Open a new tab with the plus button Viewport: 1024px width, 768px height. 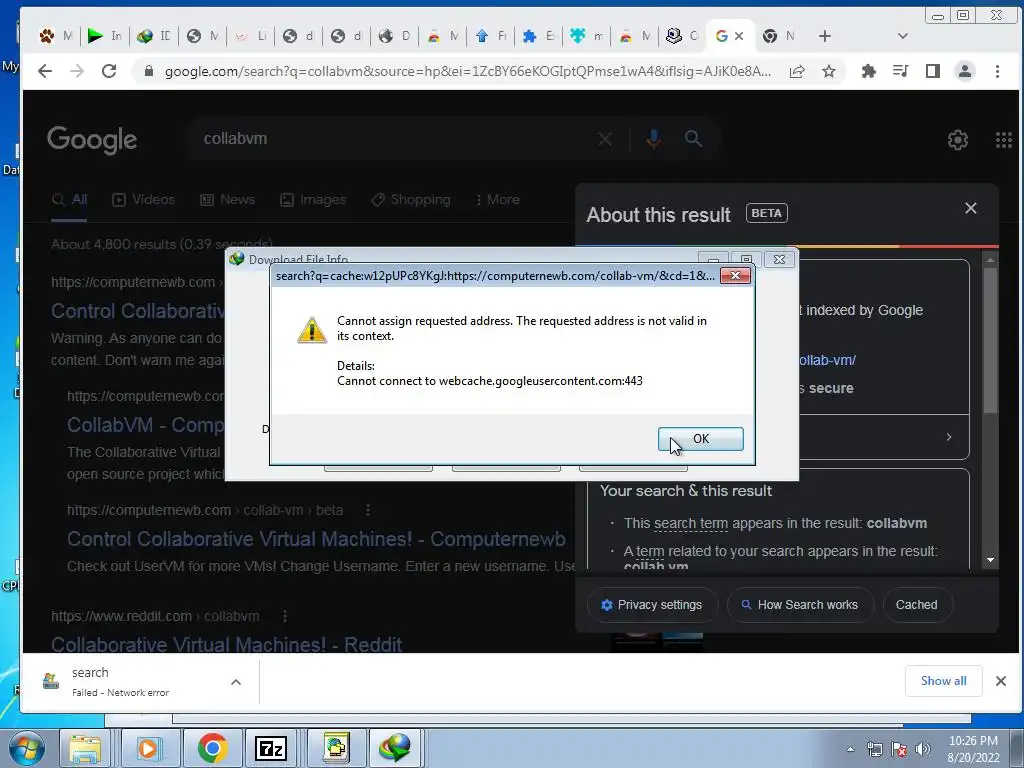tap(825, 36)
